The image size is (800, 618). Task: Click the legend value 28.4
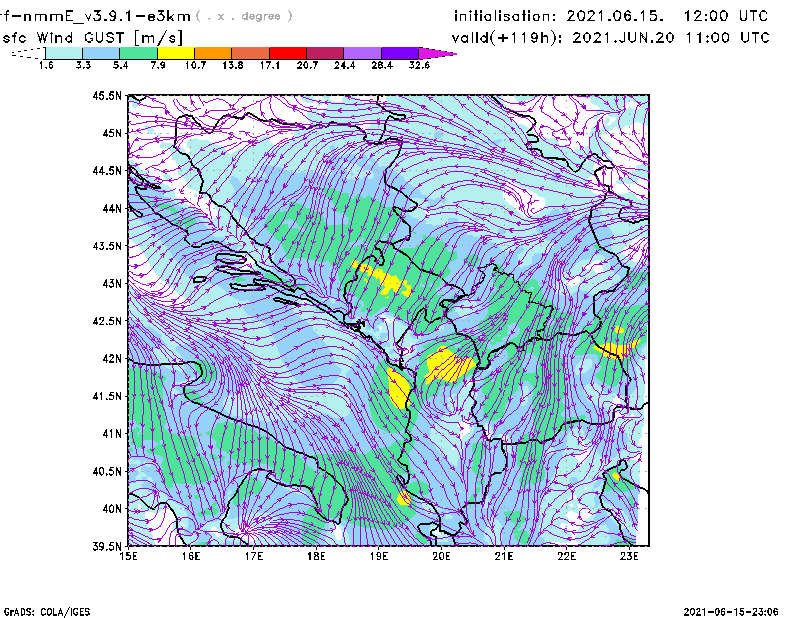382,65
